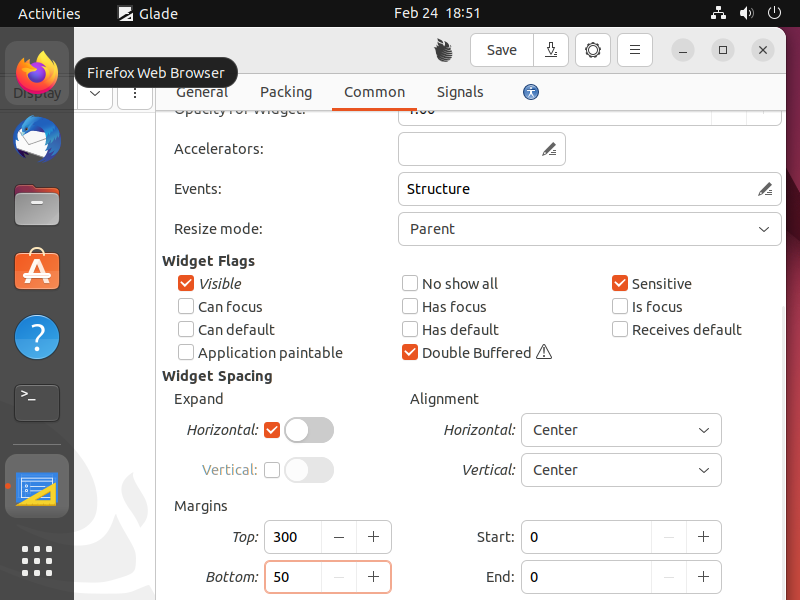
Task: Switch to the Accessibility tab icon
Action: (531, 92)
